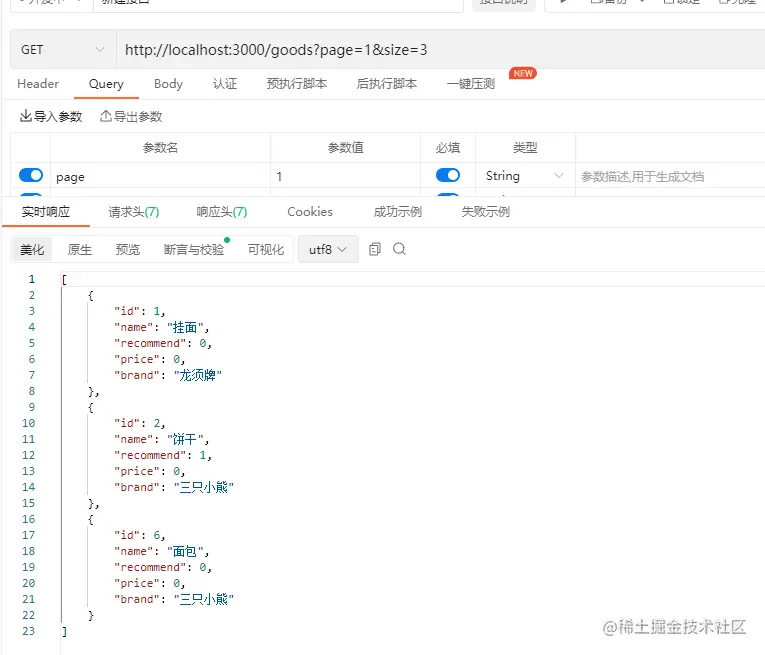Open the Cookies tab
This screenshot has height=655, width=765.
tap(310, 212)
